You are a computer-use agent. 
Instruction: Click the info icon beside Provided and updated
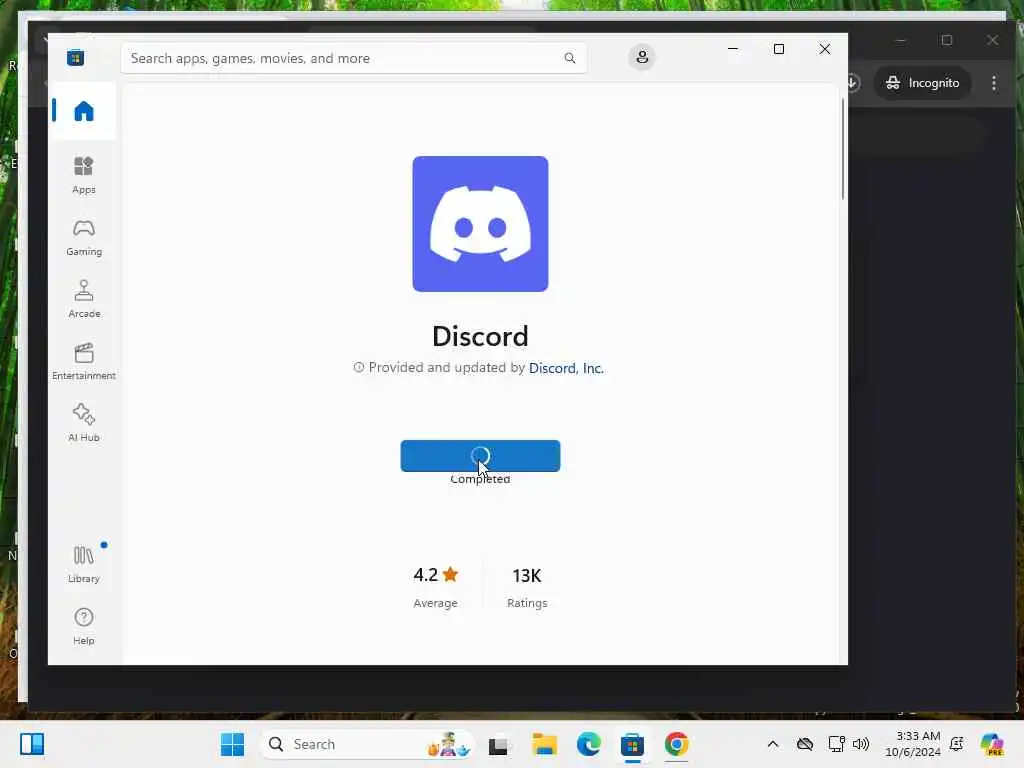[359, 368]
